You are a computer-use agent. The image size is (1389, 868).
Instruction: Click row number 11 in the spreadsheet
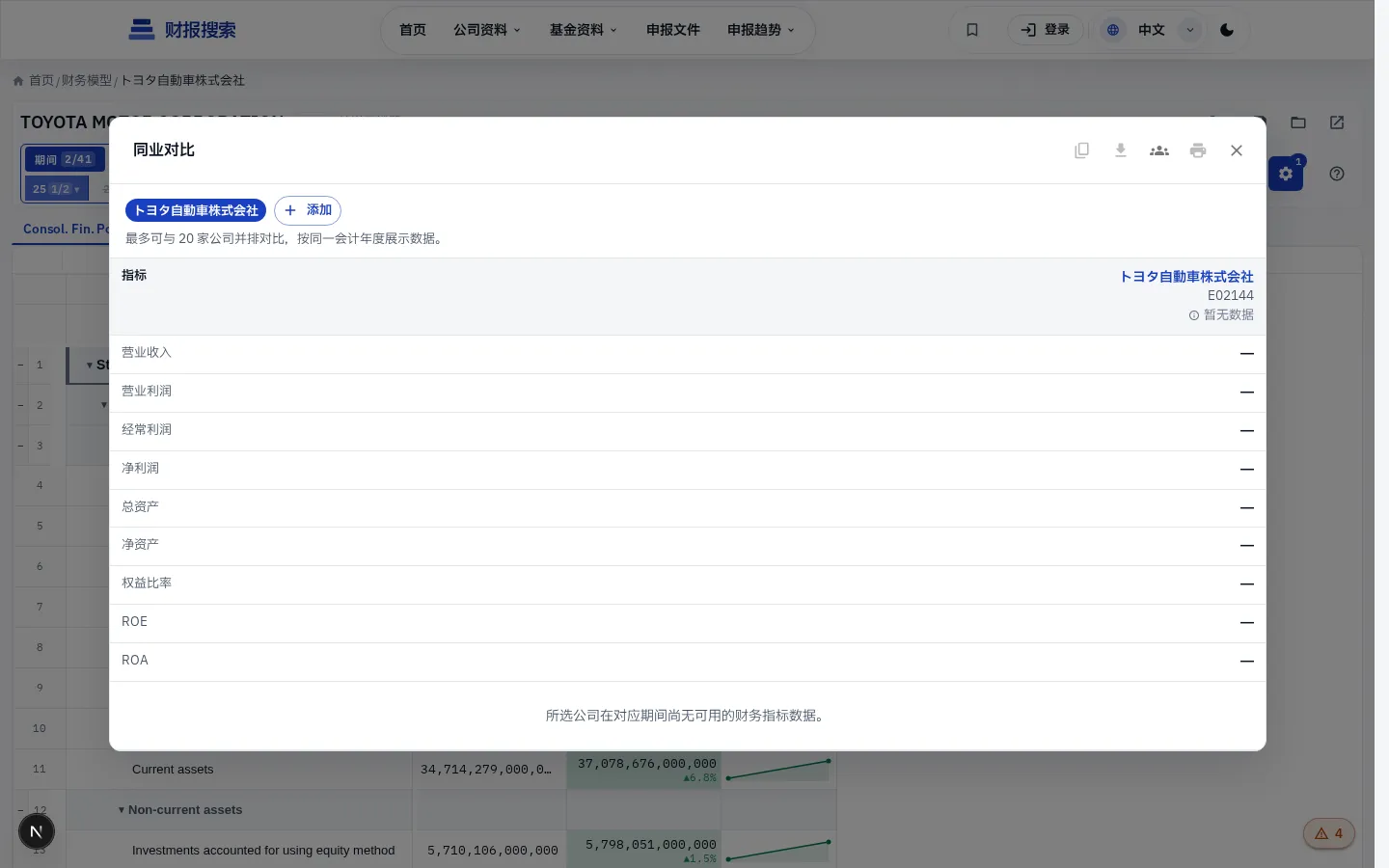point(40,770)
